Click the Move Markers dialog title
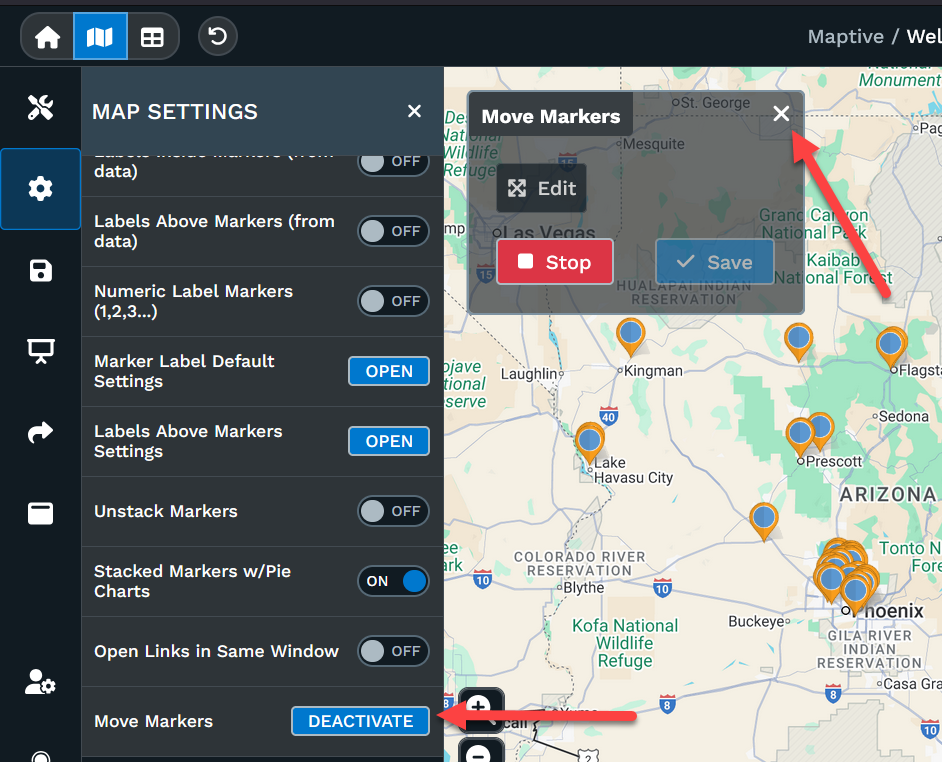The width and height of the screenshot is (942, 762). [x=551, y=116]
